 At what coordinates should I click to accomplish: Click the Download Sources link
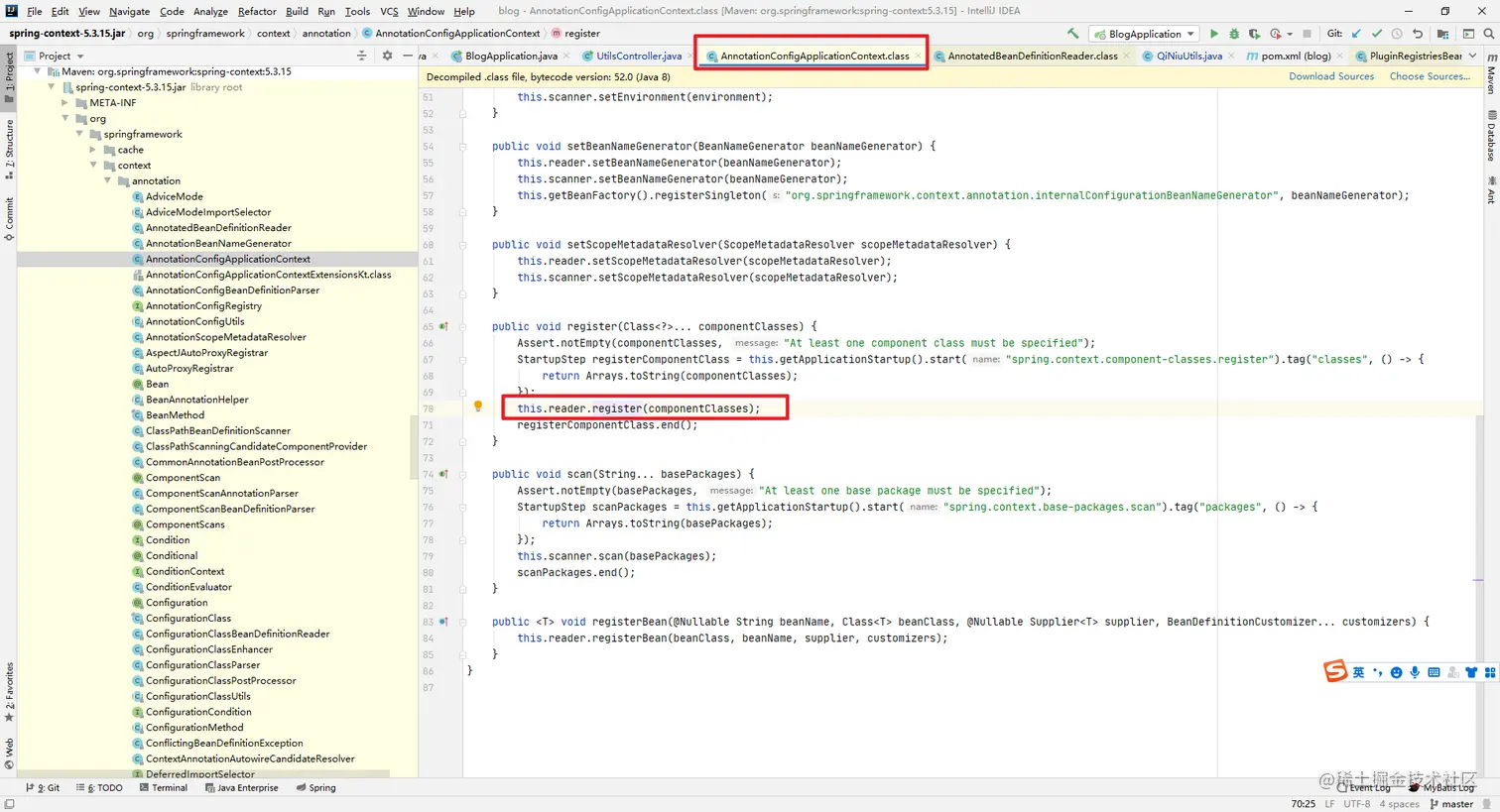(1331, 76)
